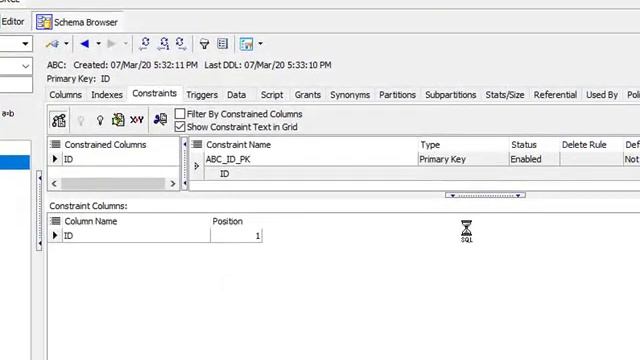This screenshot has width=640, height=360.
Task: Click the browser layout icon in toolbar
Action: (x=247, y=44)
